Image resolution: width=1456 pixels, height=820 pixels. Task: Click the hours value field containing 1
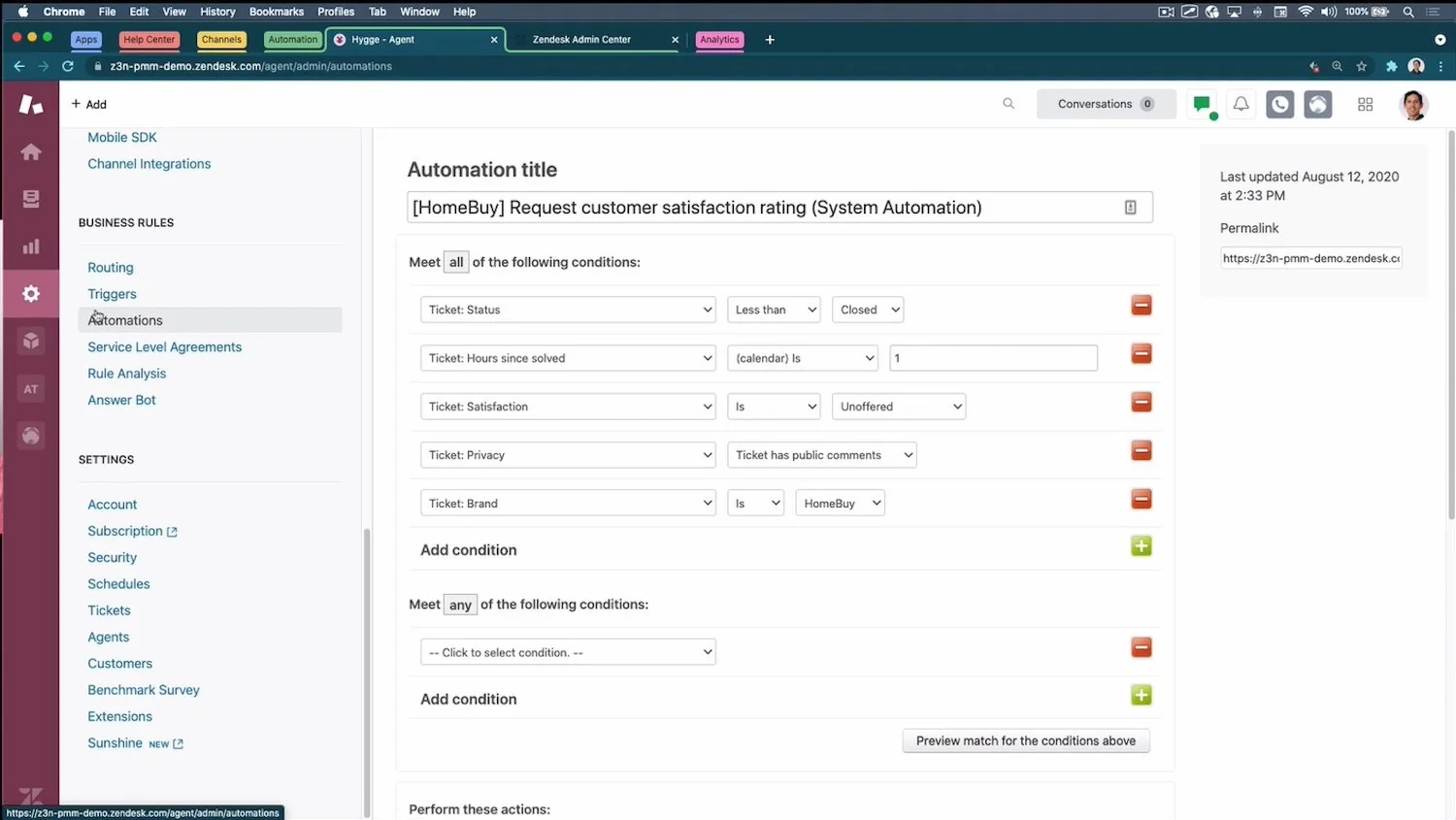[993, 358]
